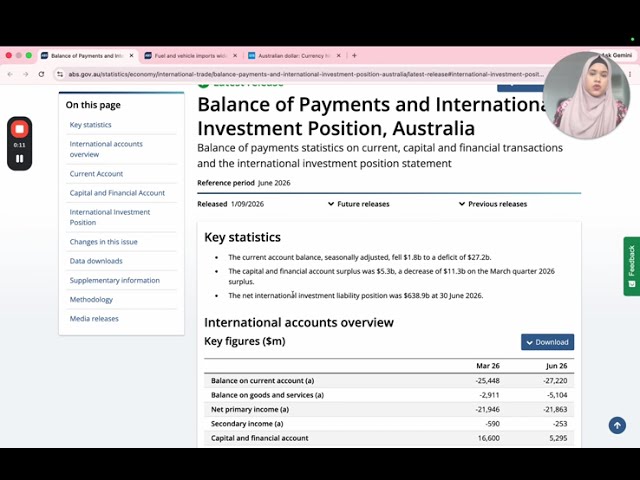Viewport: 640px width, 480px height.
Task: Click the 'Reference period June 2026' text
Action: point(244,183)
